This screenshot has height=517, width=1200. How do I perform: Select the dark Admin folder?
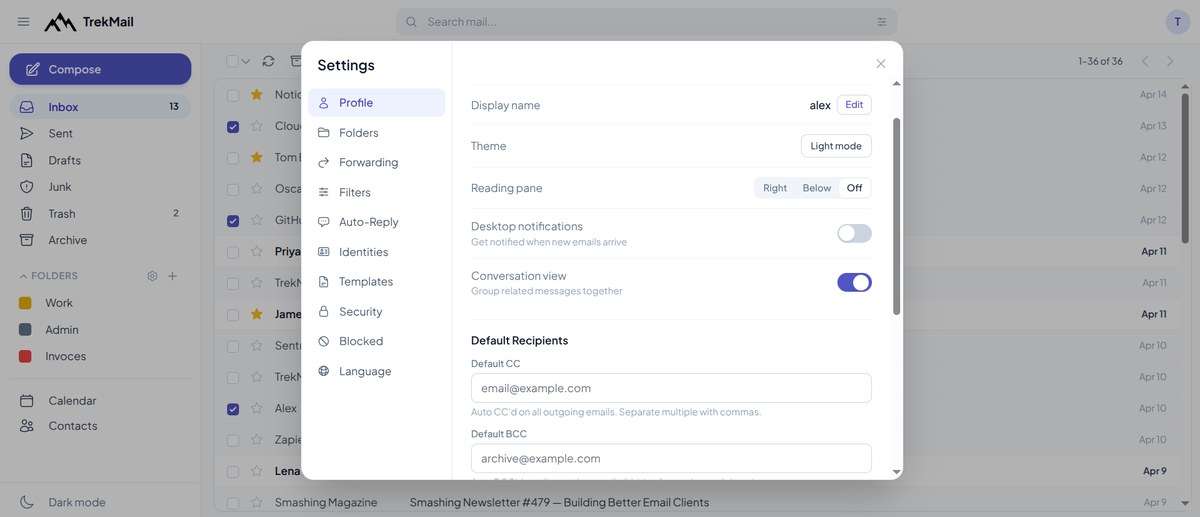pos(100,330)
